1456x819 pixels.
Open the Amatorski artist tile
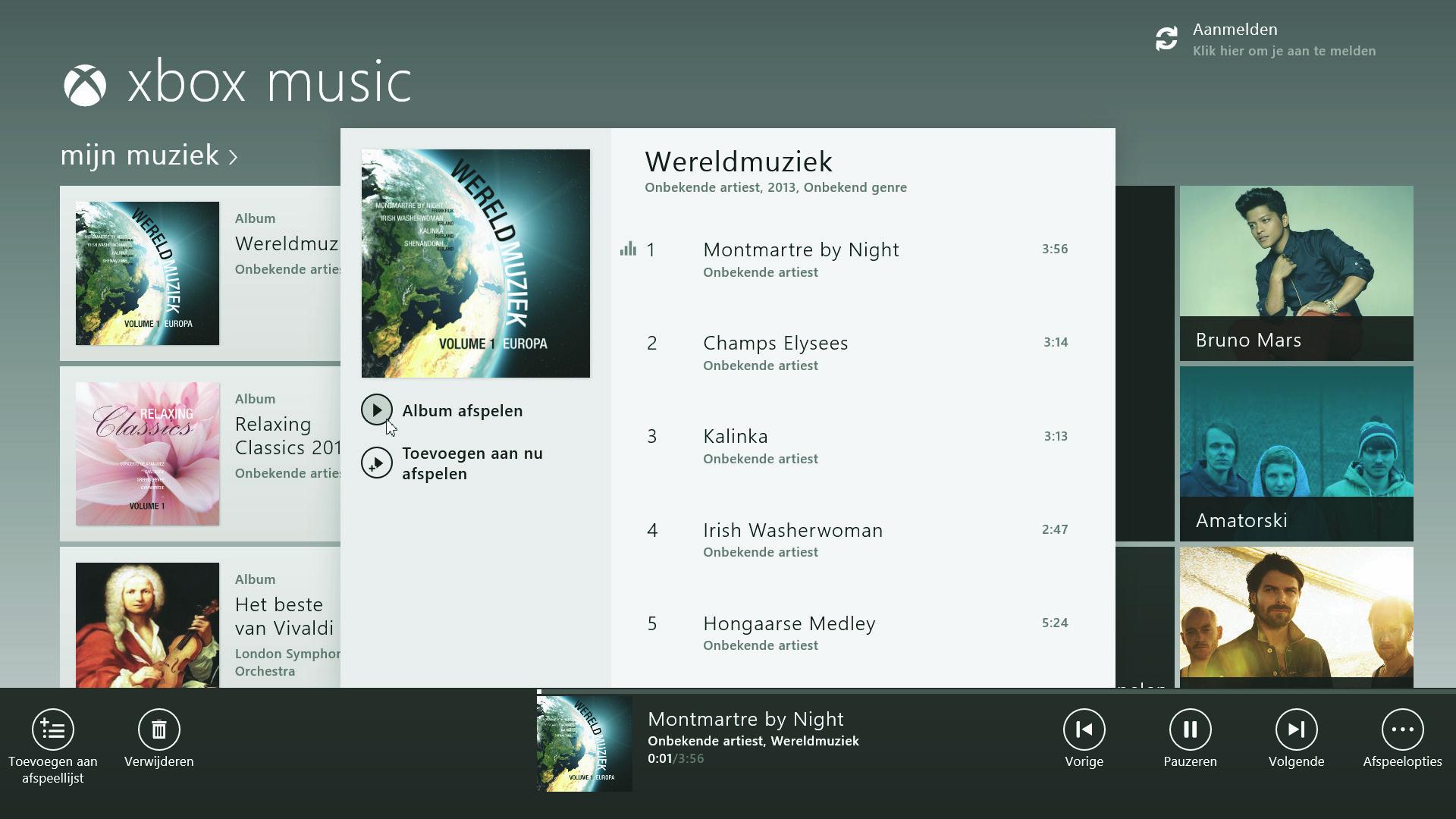coord(1297,453)
